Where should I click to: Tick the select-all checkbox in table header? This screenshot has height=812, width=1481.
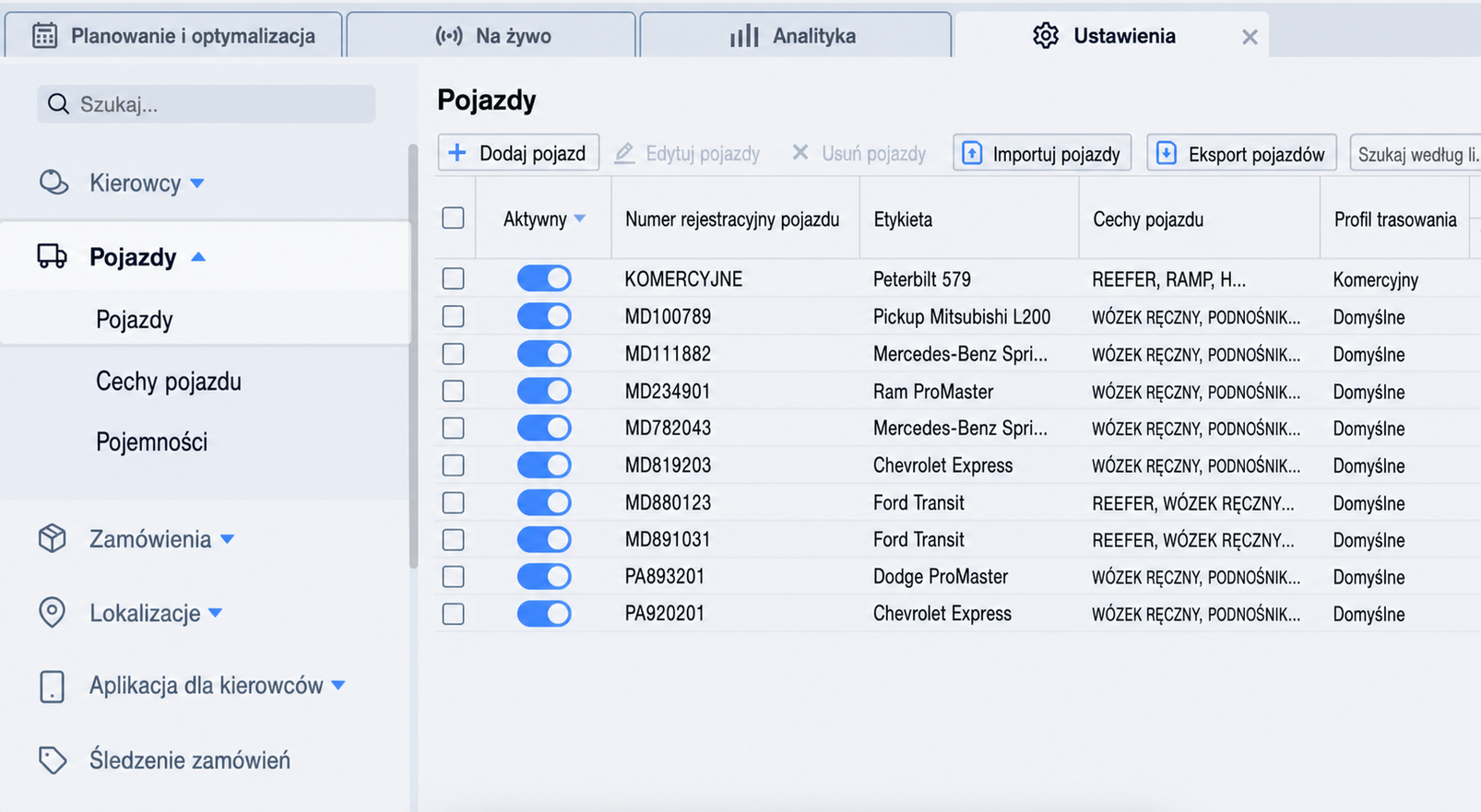453,218
